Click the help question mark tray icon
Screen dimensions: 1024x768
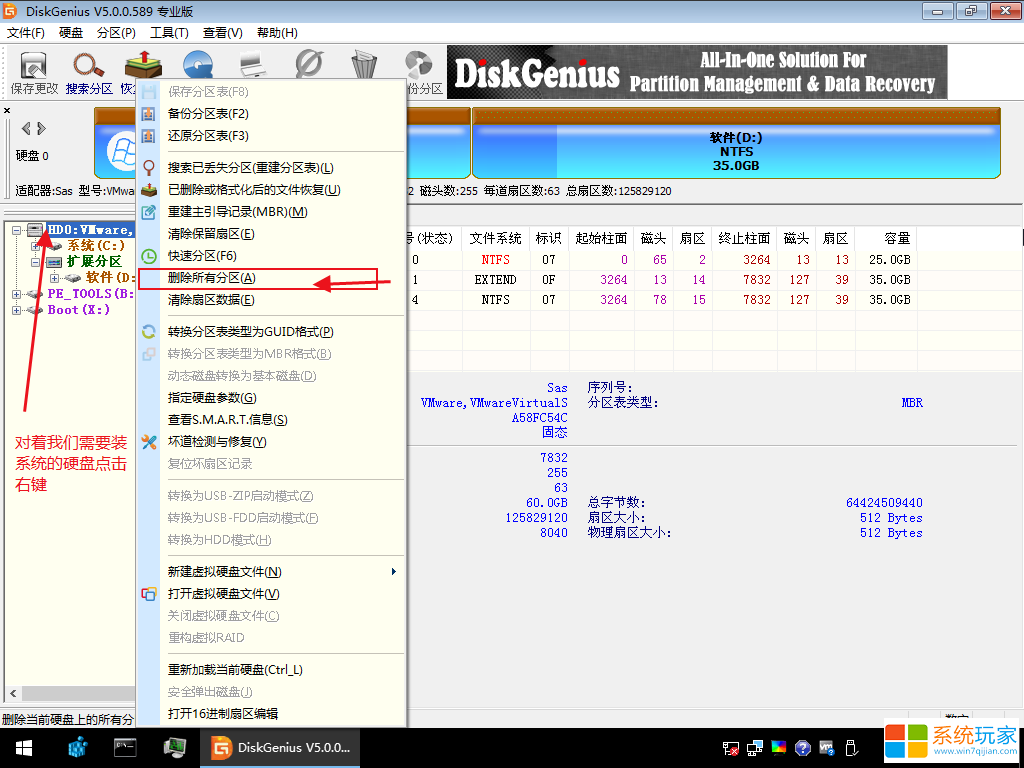click(x=803, y=748)
